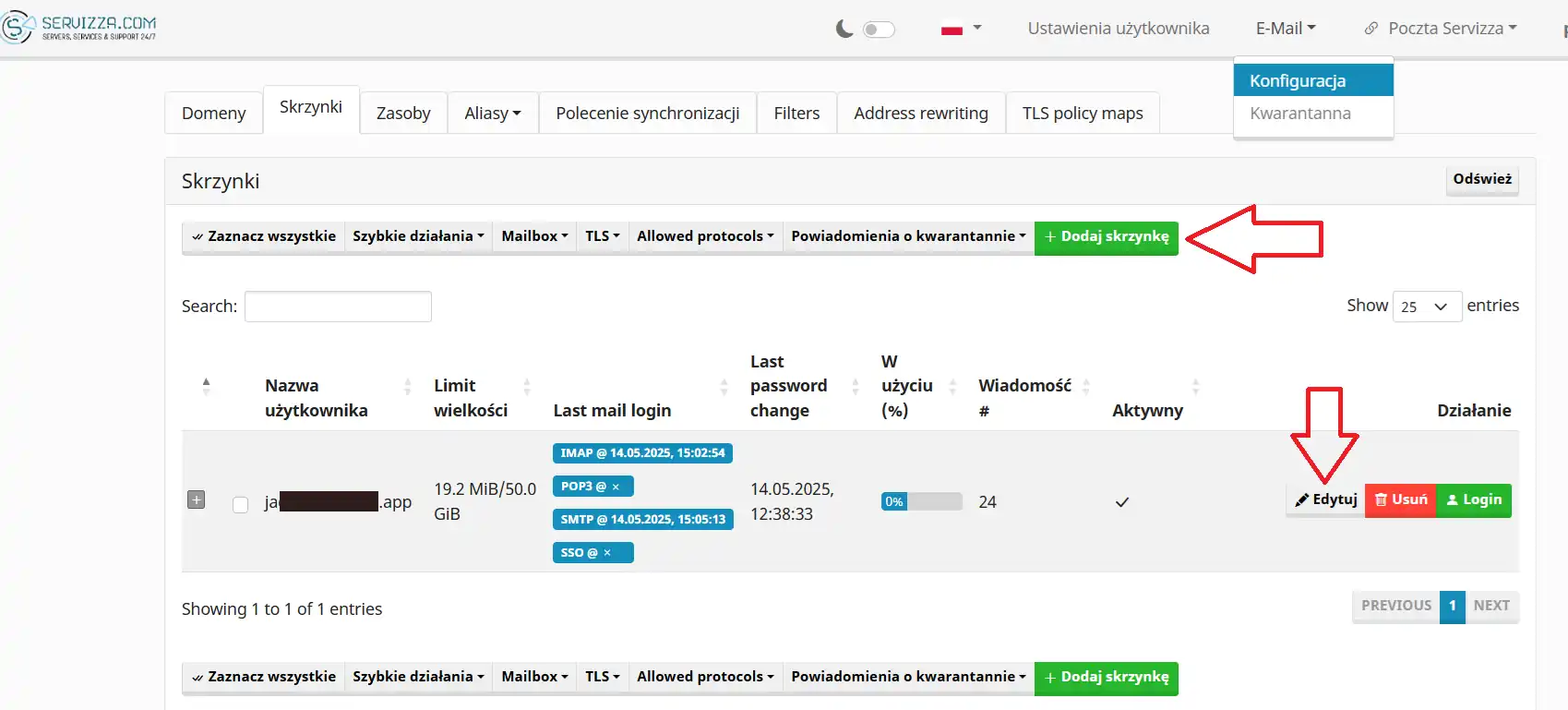Click the moon dark mode icon
1568x710 pixels.
(x=844, y=30)
